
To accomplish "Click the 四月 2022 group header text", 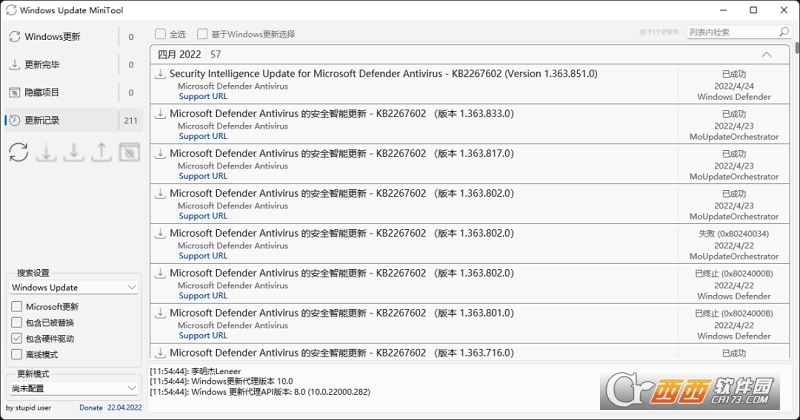I will click(179, 55).
